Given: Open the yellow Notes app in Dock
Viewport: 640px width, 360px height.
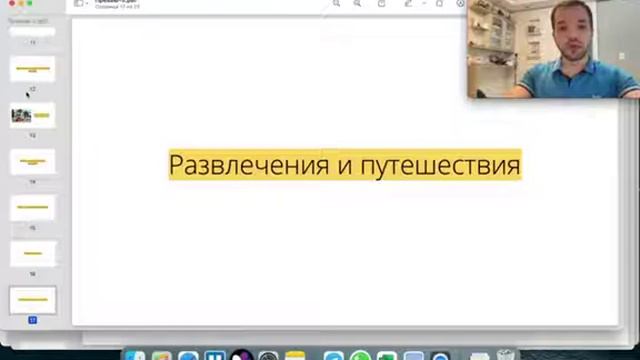Looking at the screenshot, I should tap(295, 355).
